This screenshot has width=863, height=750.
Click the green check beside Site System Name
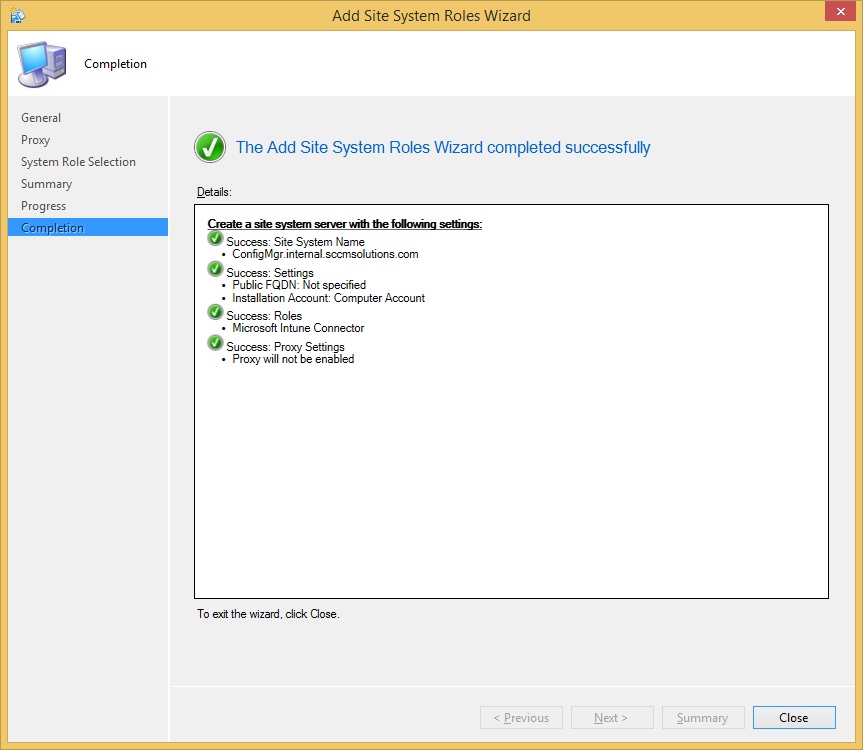[x=215, y=239]
